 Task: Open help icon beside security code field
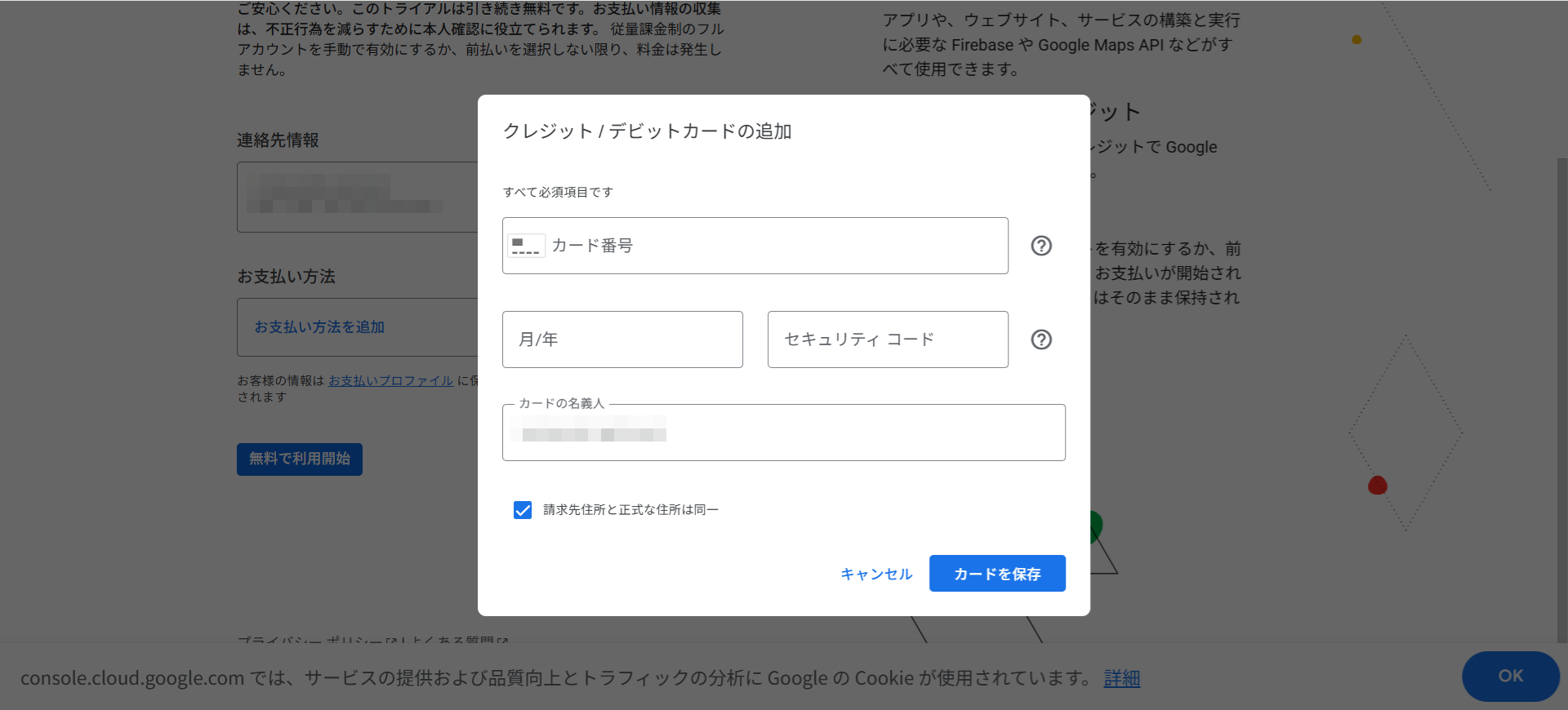click(1041, 339)
